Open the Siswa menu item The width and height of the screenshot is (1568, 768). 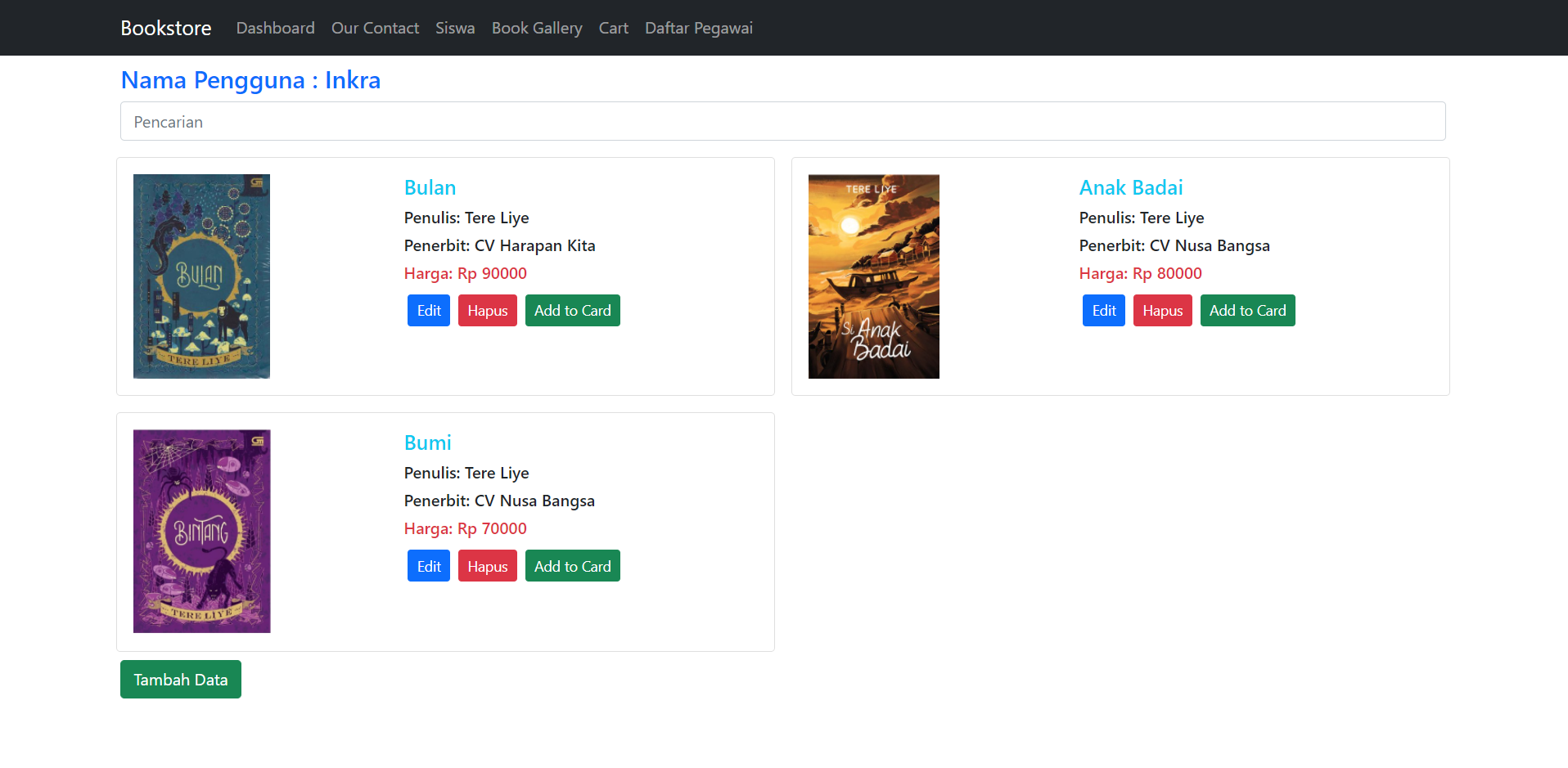coord(455,27)
